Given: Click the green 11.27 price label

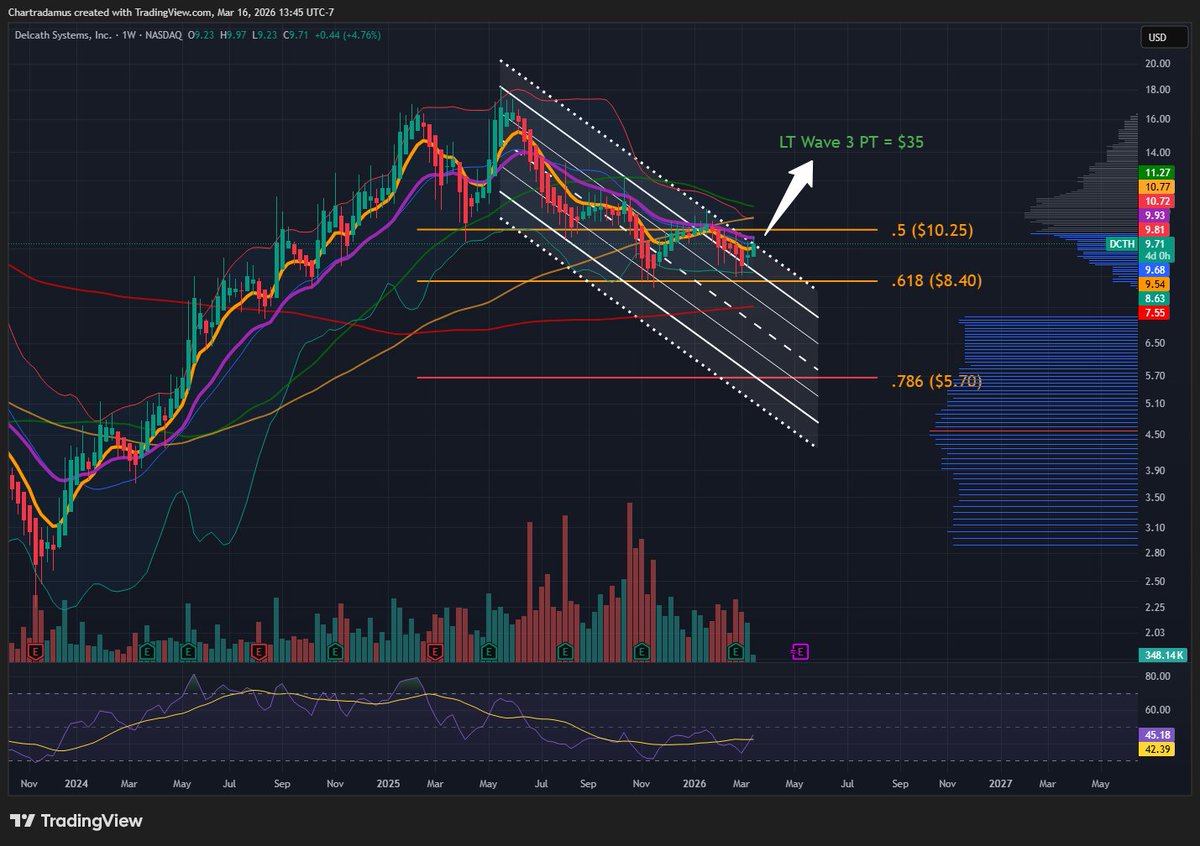Looking at the screenshot, I should point(1156,173).
